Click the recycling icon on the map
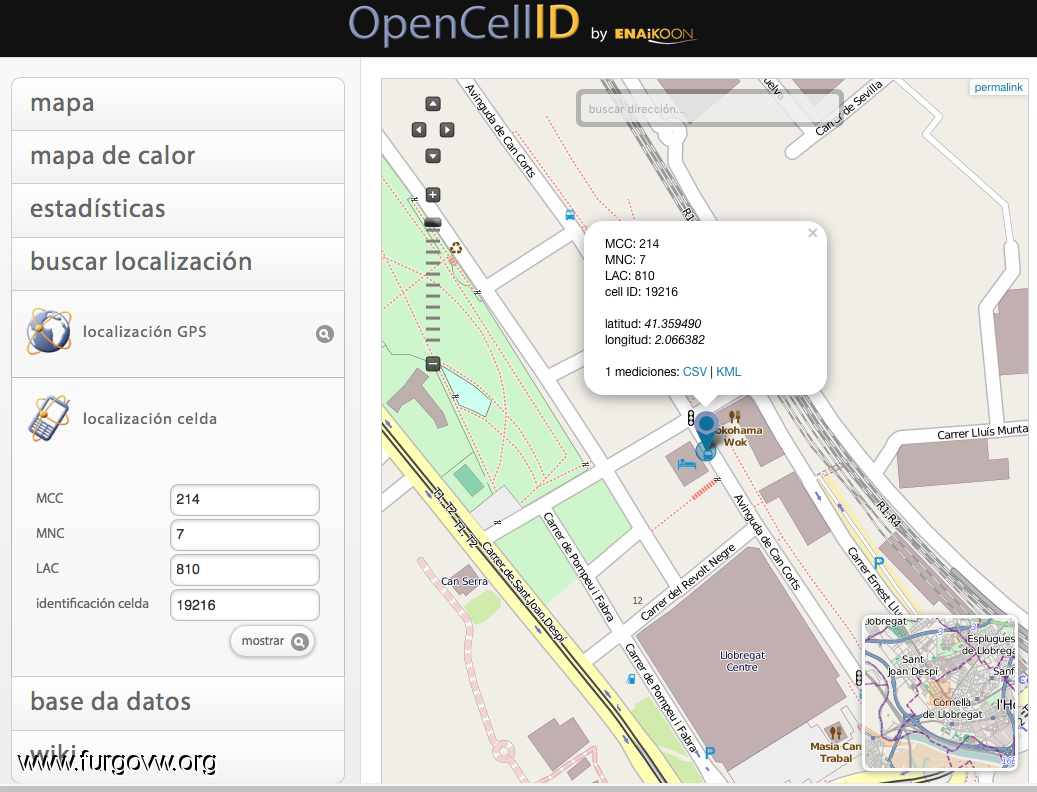This screenshot has width=1037, height=792. tap(456, 249)
